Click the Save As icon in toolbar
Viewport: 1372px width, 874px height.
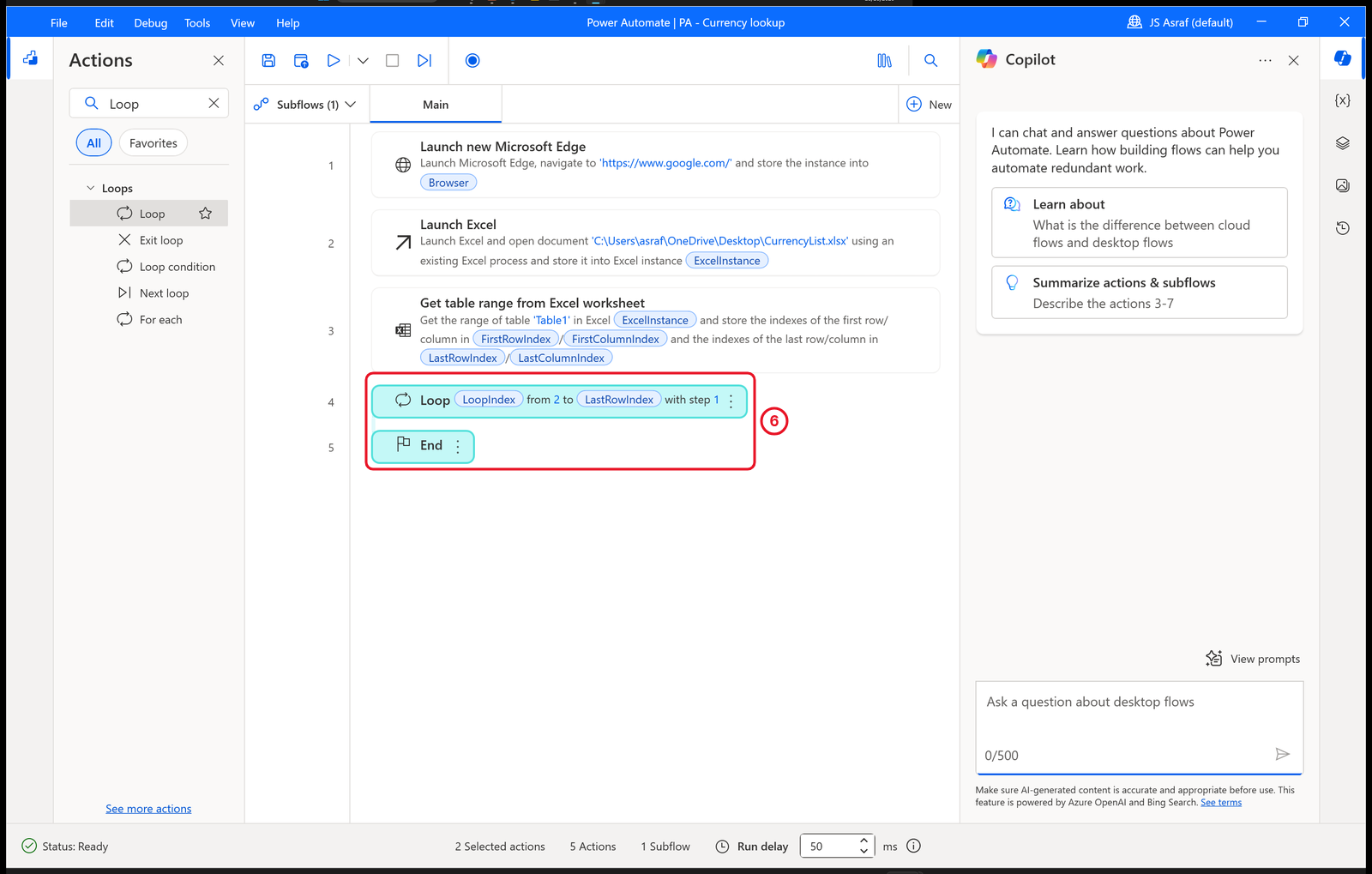coord(301,61)
